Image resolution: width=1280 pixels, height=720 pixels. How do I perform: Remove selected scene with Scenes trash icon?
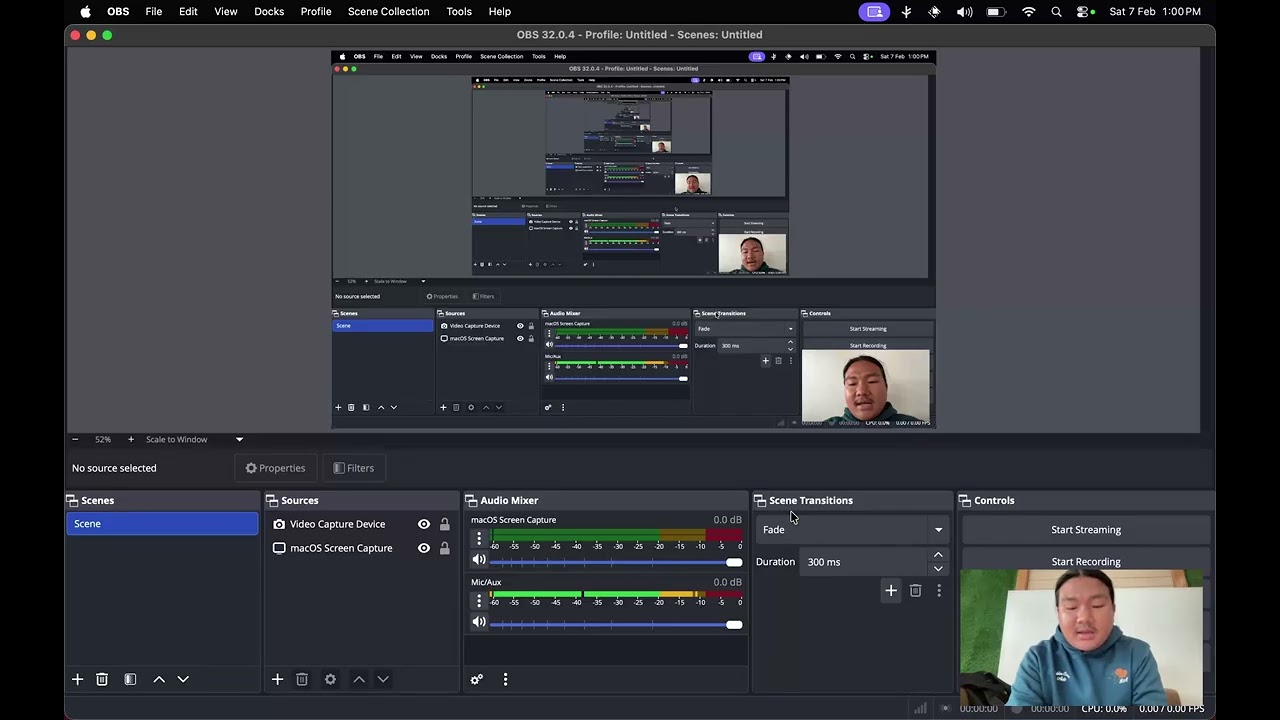point(102,679)
